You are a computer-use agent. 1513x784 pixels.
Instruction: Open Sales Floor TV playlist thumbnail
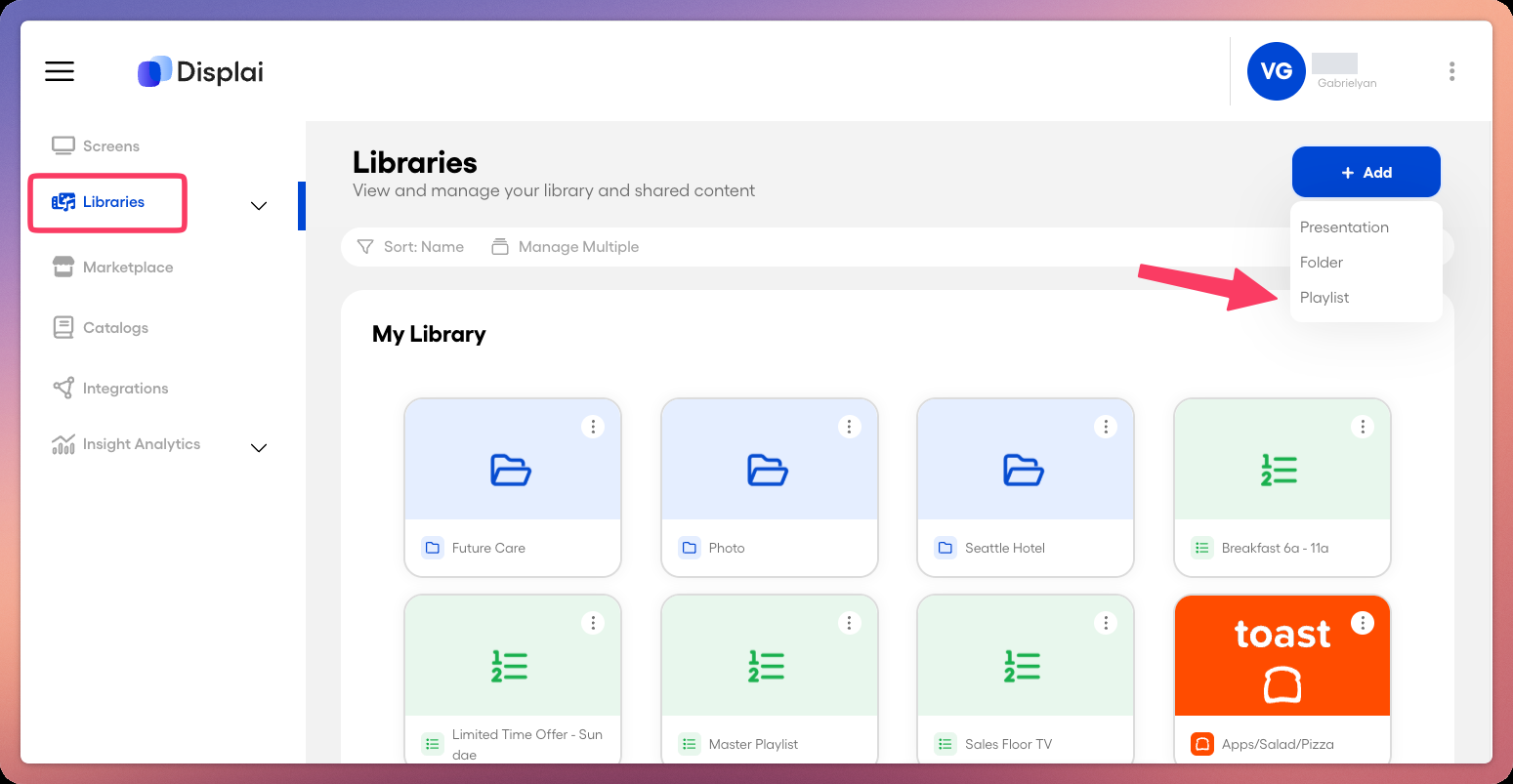point(1026,655)
